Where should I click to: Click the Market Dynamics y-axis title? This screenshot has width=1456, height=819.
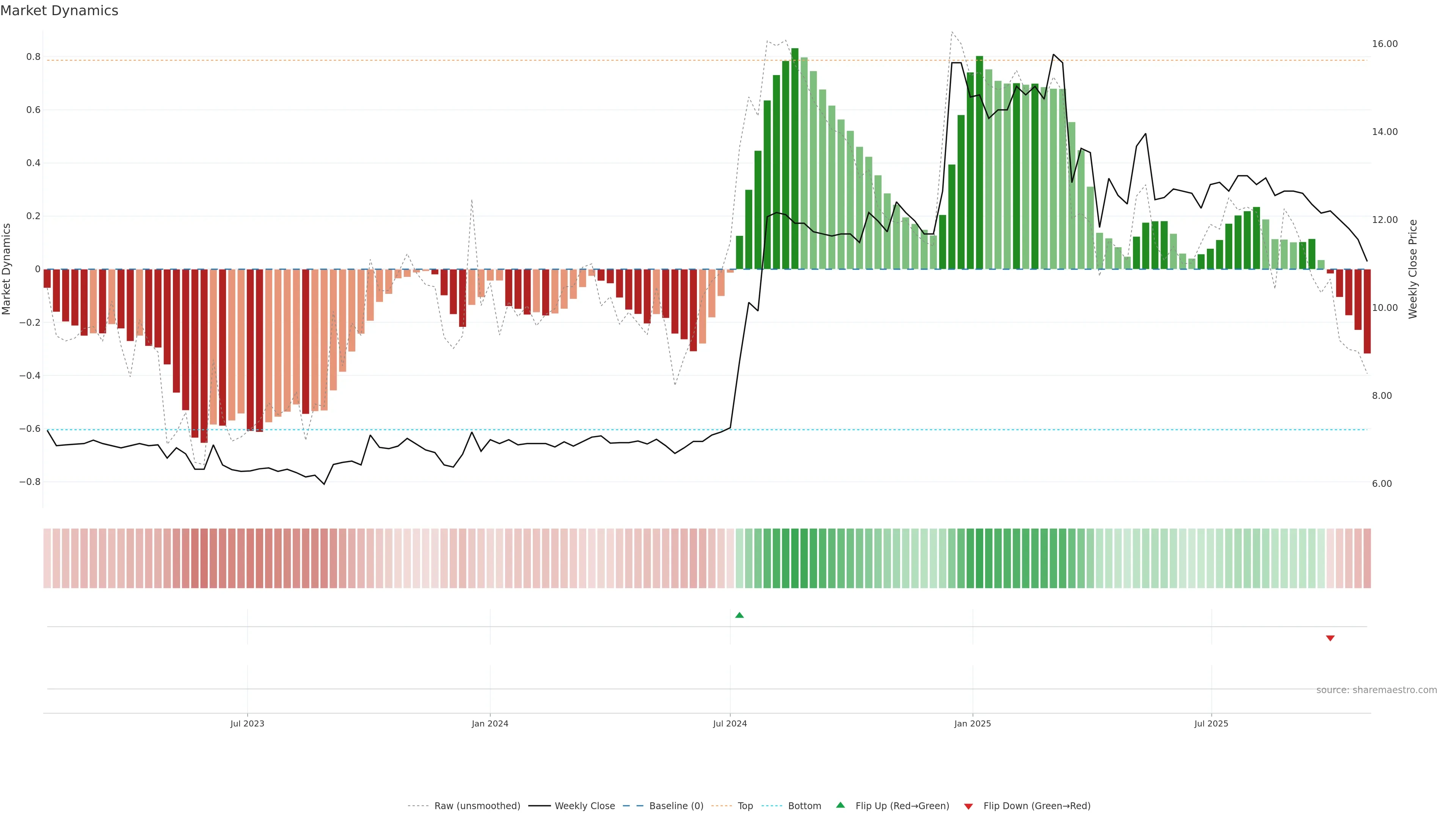[x=7, y=269]
